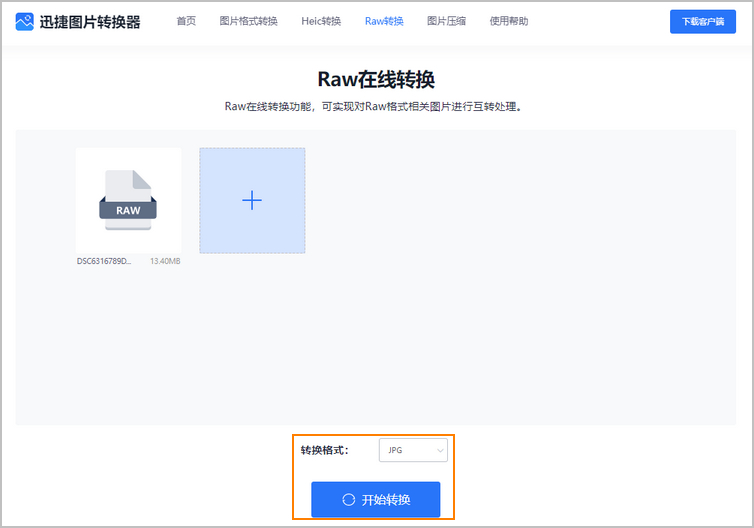Select the Raw转换 navigation tab
The image size is (754, 528).
click(384, 21)
